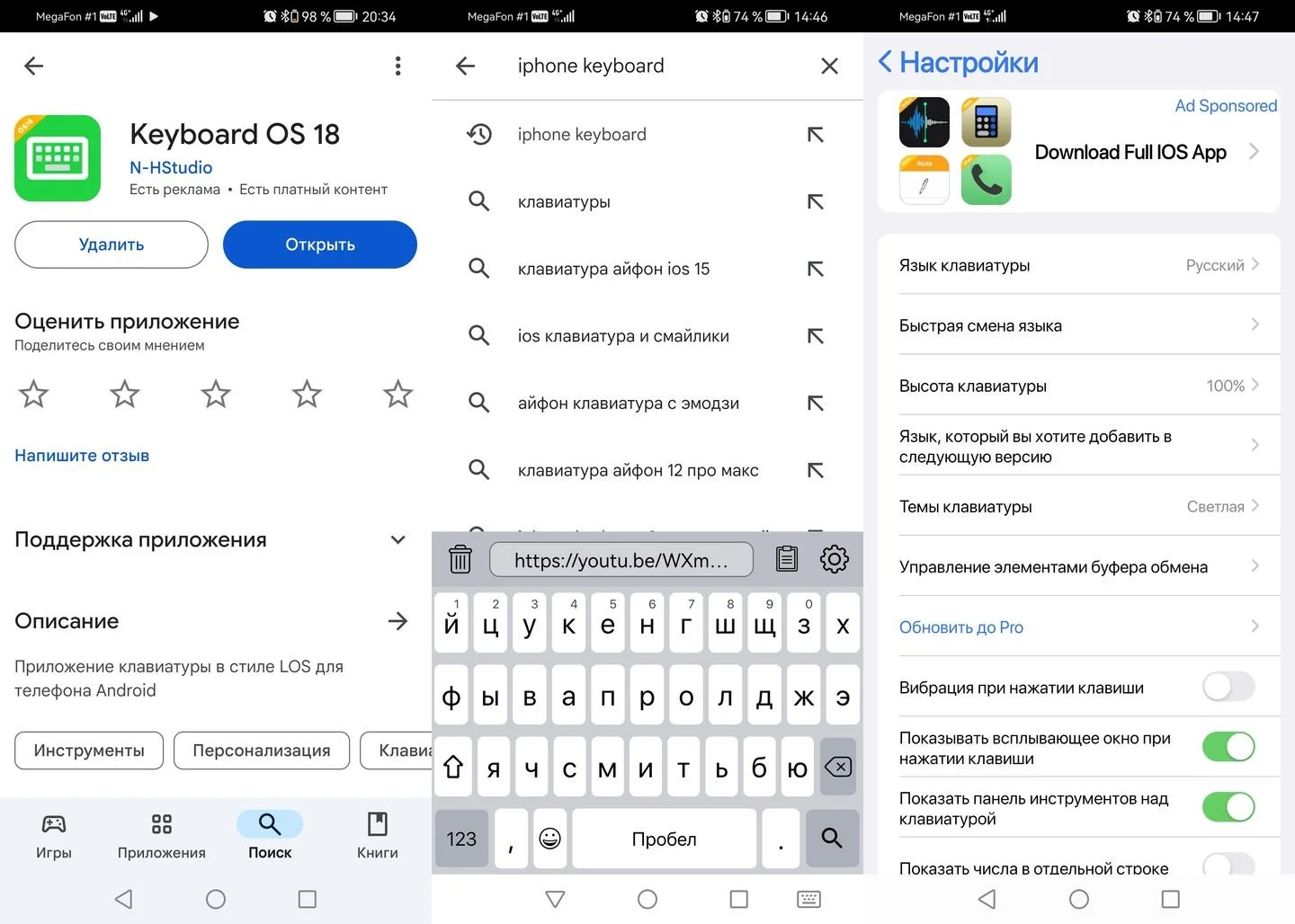Toggle toolbar above keyboard switch
This screenshot has height=924, width=1295.
[1228, 807]
